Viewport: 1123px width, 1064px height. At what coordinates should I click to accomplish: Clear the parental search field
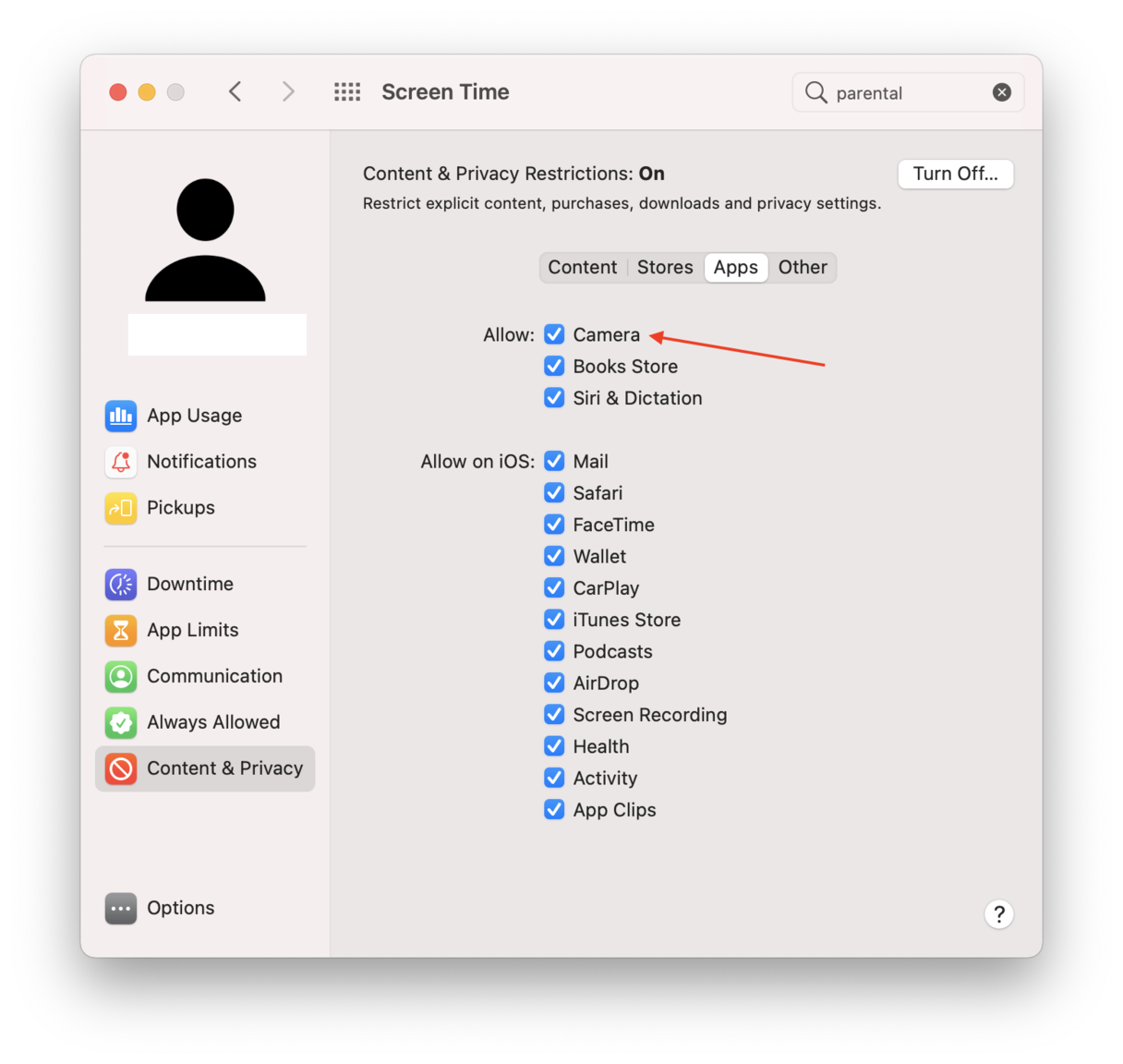pyautogui.click(x=1002, y=91)
